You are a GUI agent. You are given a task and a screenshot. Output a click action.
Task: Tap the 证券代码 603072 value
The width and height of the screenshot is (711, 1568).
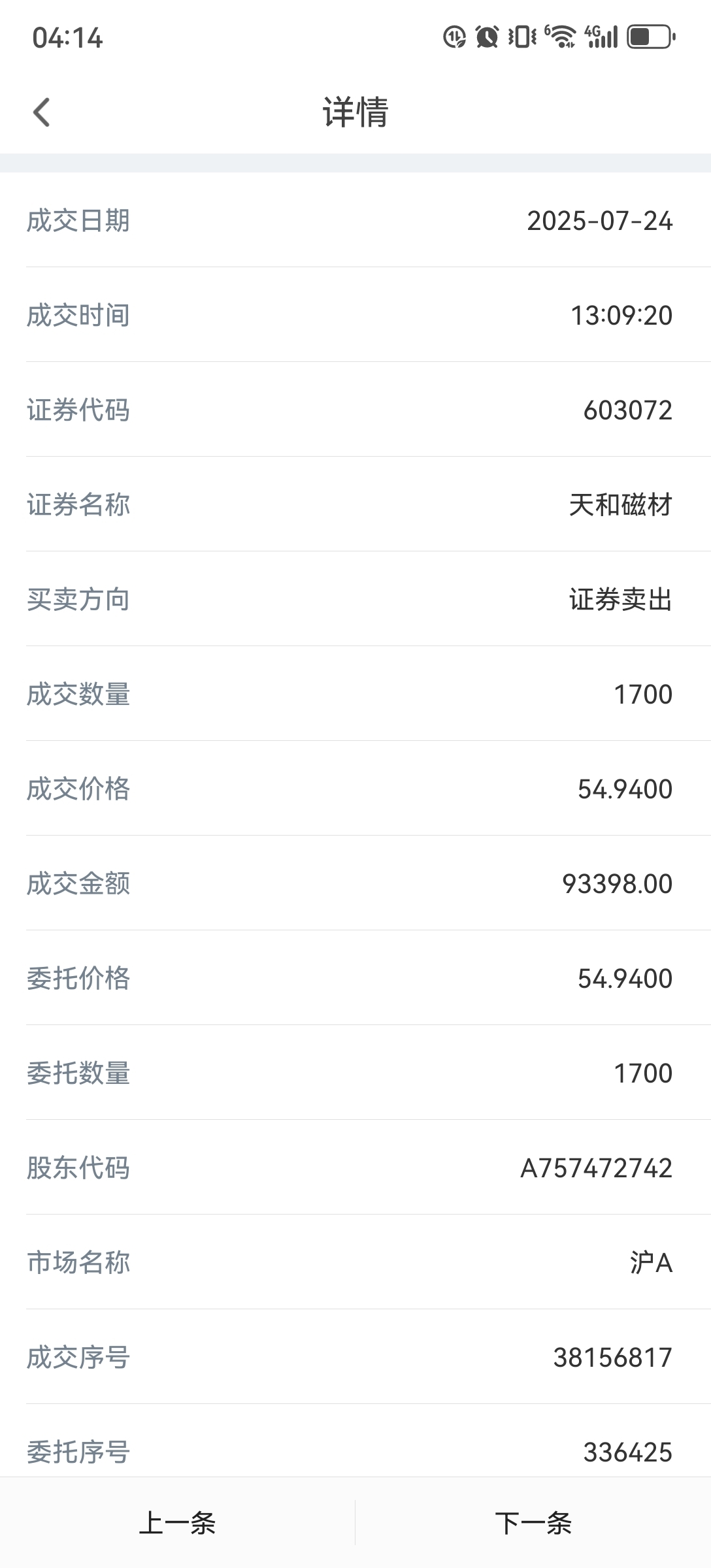coord(628,410)
